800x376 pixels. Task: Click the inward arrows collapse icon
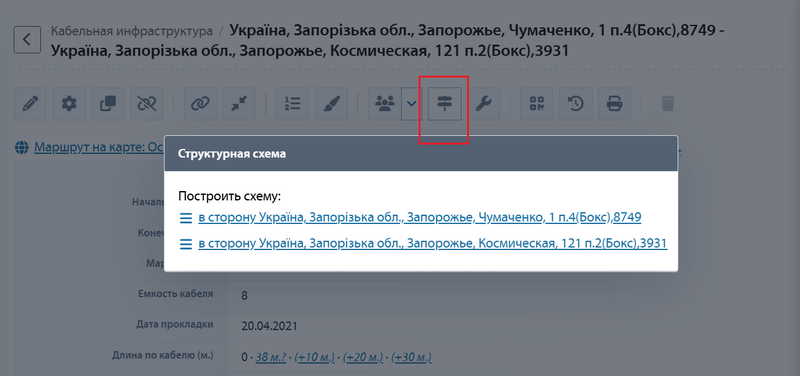coord(239,104)
